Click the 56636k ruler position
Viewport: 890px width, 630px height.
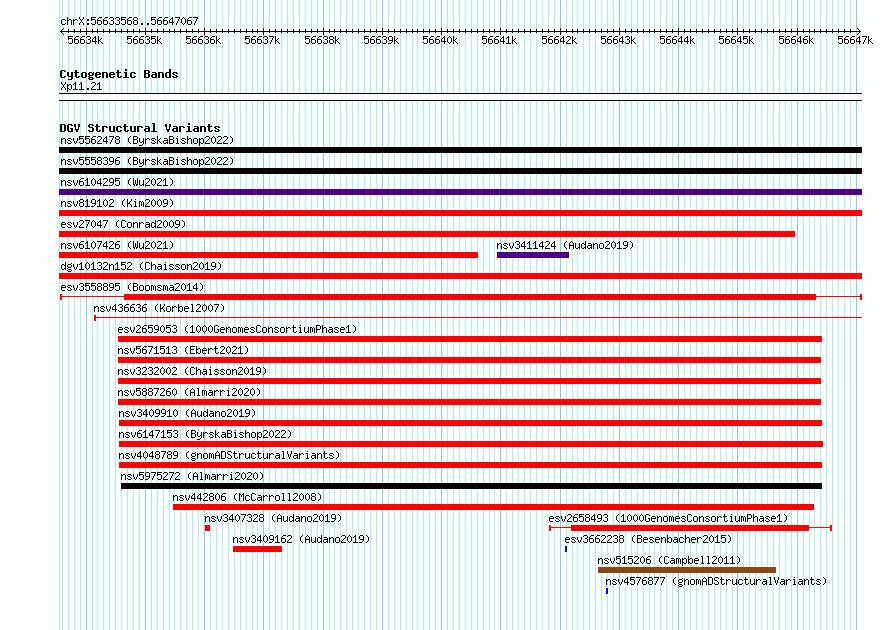[x=203, y=40]
